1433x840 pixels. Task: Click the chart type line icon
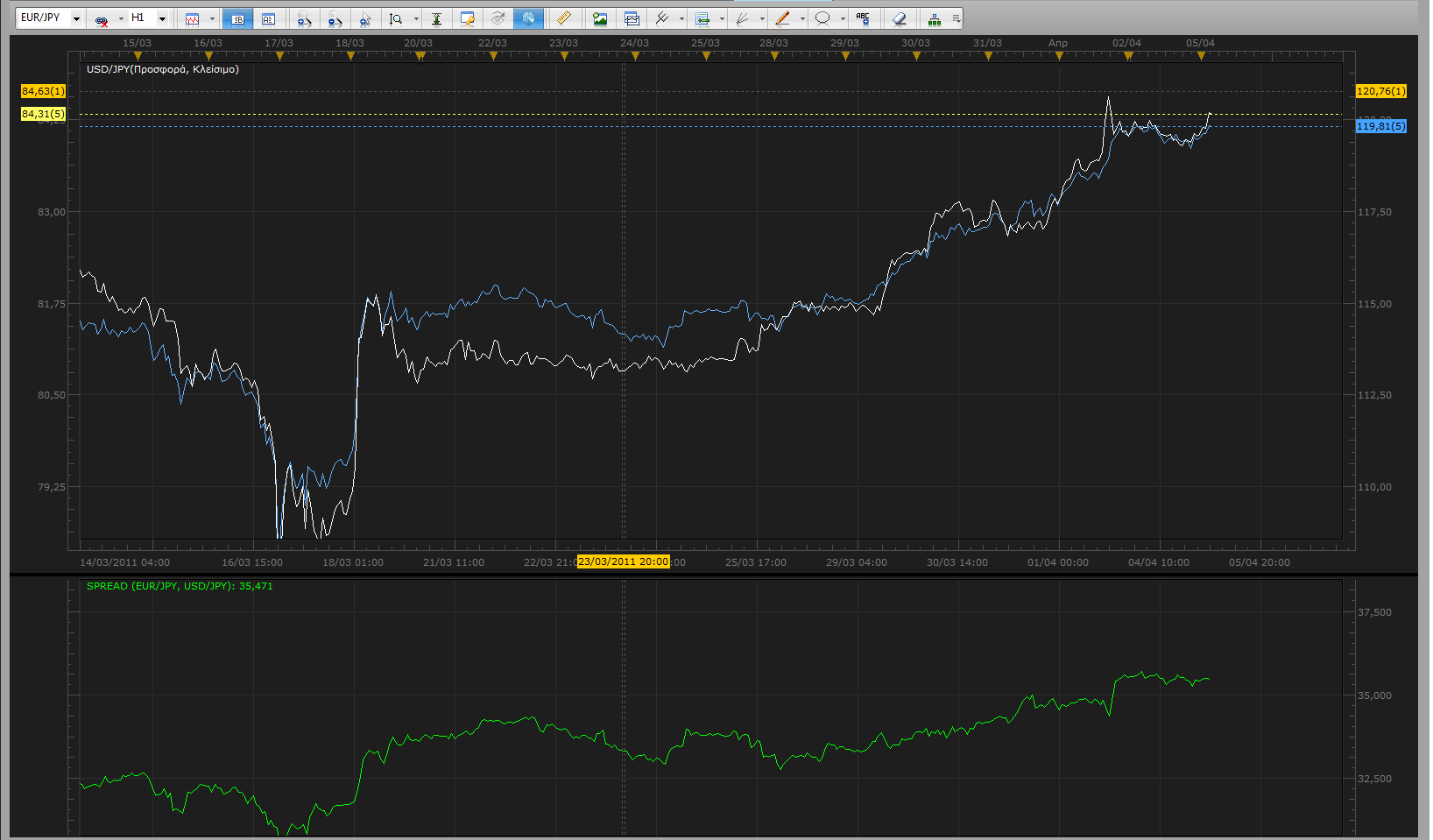click(193, 18)
